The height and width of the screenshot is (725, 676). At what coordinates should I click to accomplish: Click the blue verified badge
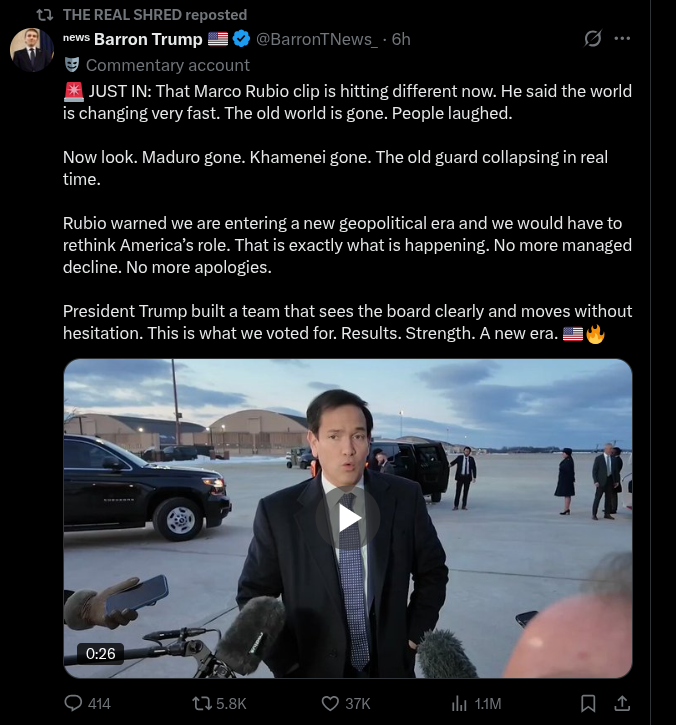pos(242,39)
